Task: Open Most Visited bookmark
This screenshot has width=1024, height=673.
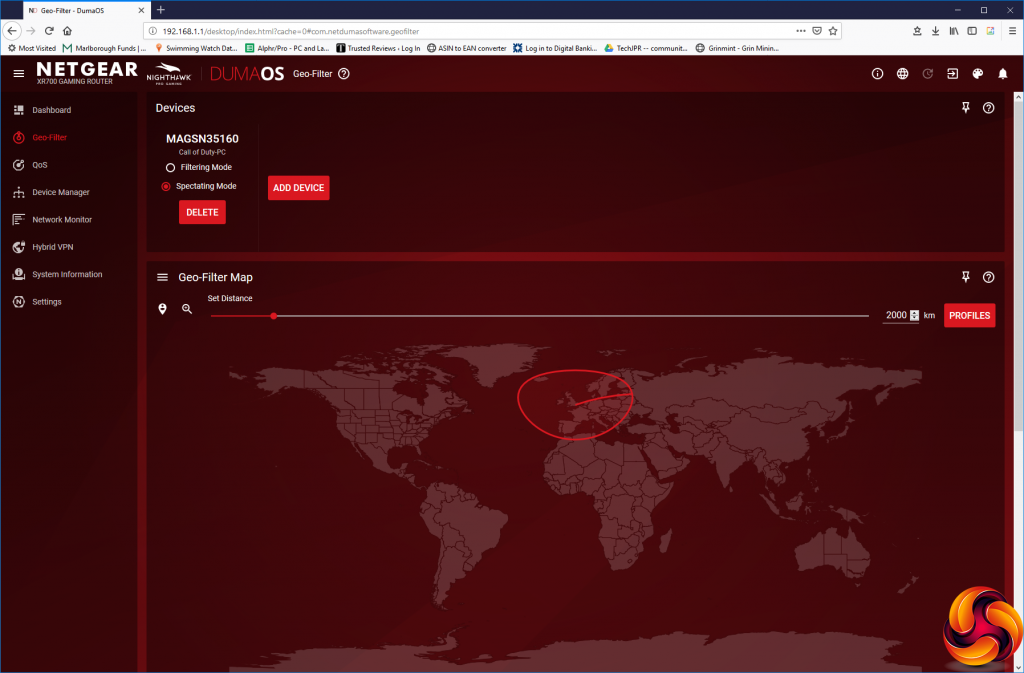Action: point(32,48)
